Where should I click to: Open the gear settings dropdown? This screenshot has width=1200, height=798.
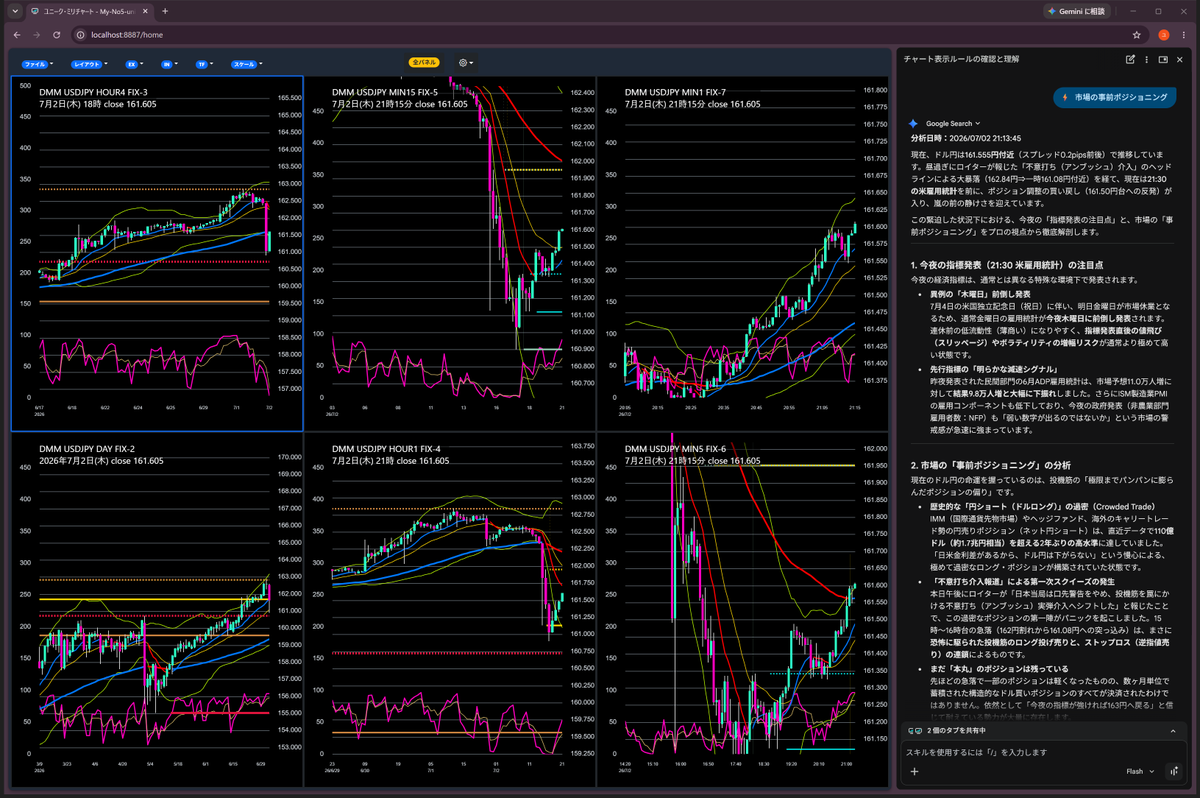[x=465, y=62]
